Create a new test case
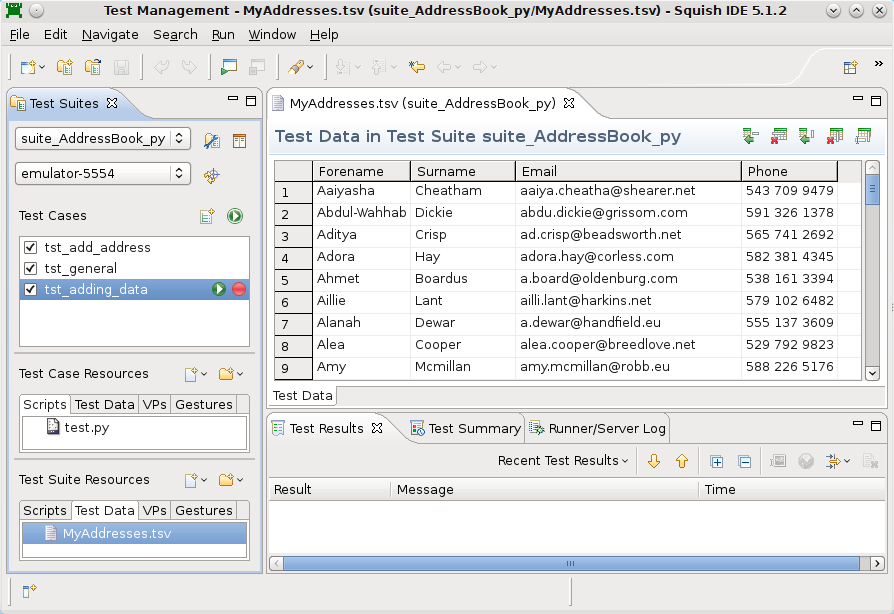 coord(208,214)
